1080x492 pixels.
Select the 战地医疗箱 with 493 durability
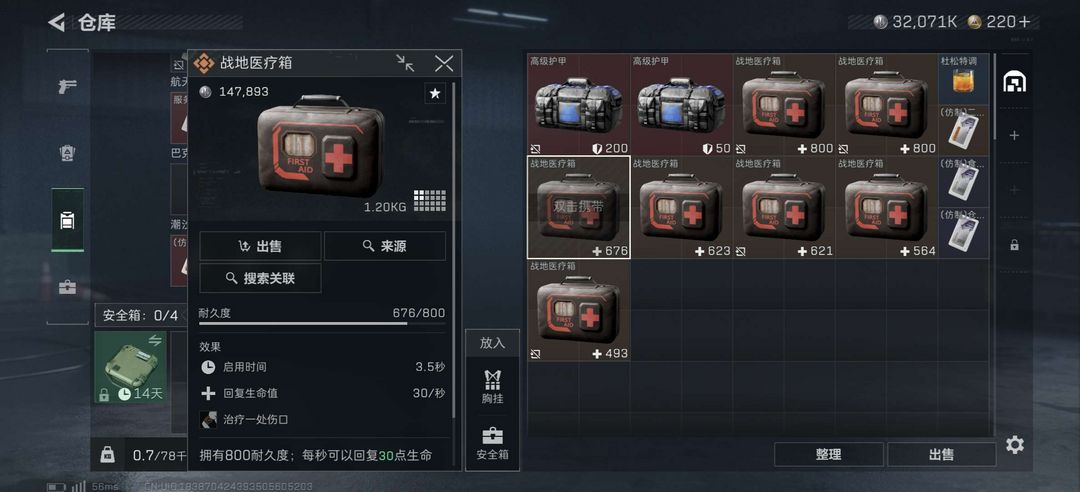(x=579, y=310)
